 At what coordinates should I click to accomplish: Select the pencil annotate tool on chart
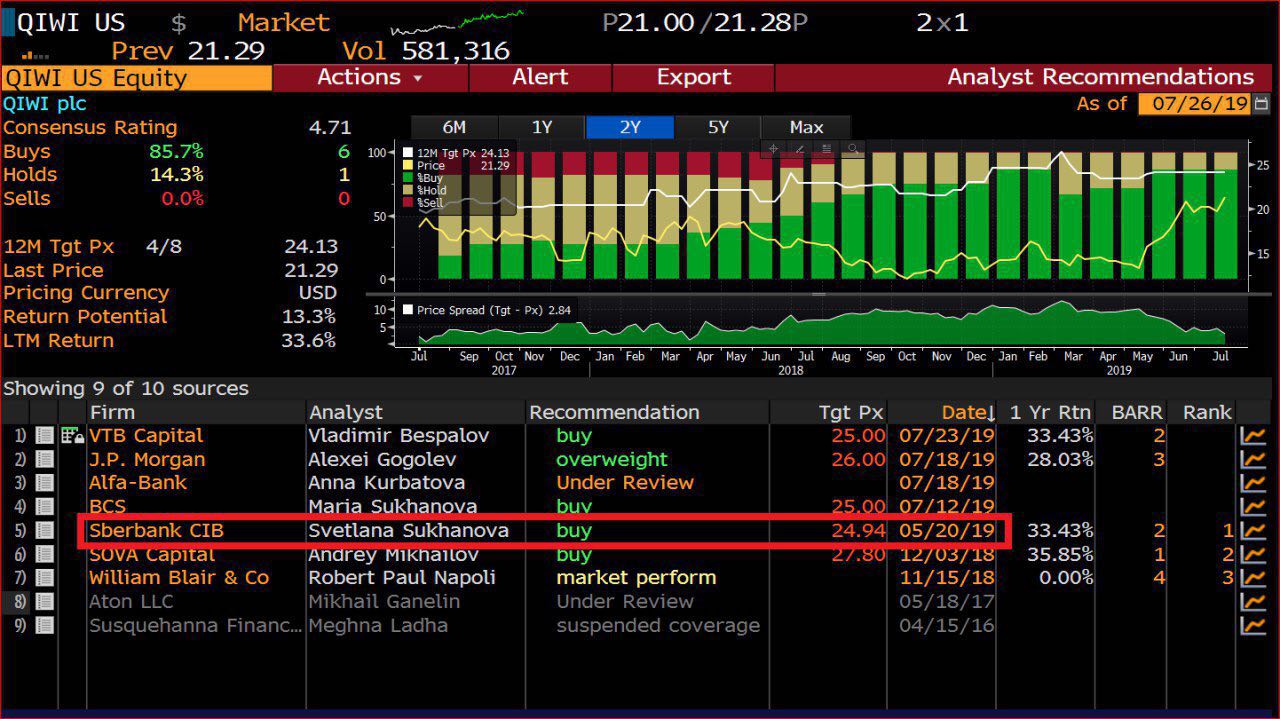point(799,149)
